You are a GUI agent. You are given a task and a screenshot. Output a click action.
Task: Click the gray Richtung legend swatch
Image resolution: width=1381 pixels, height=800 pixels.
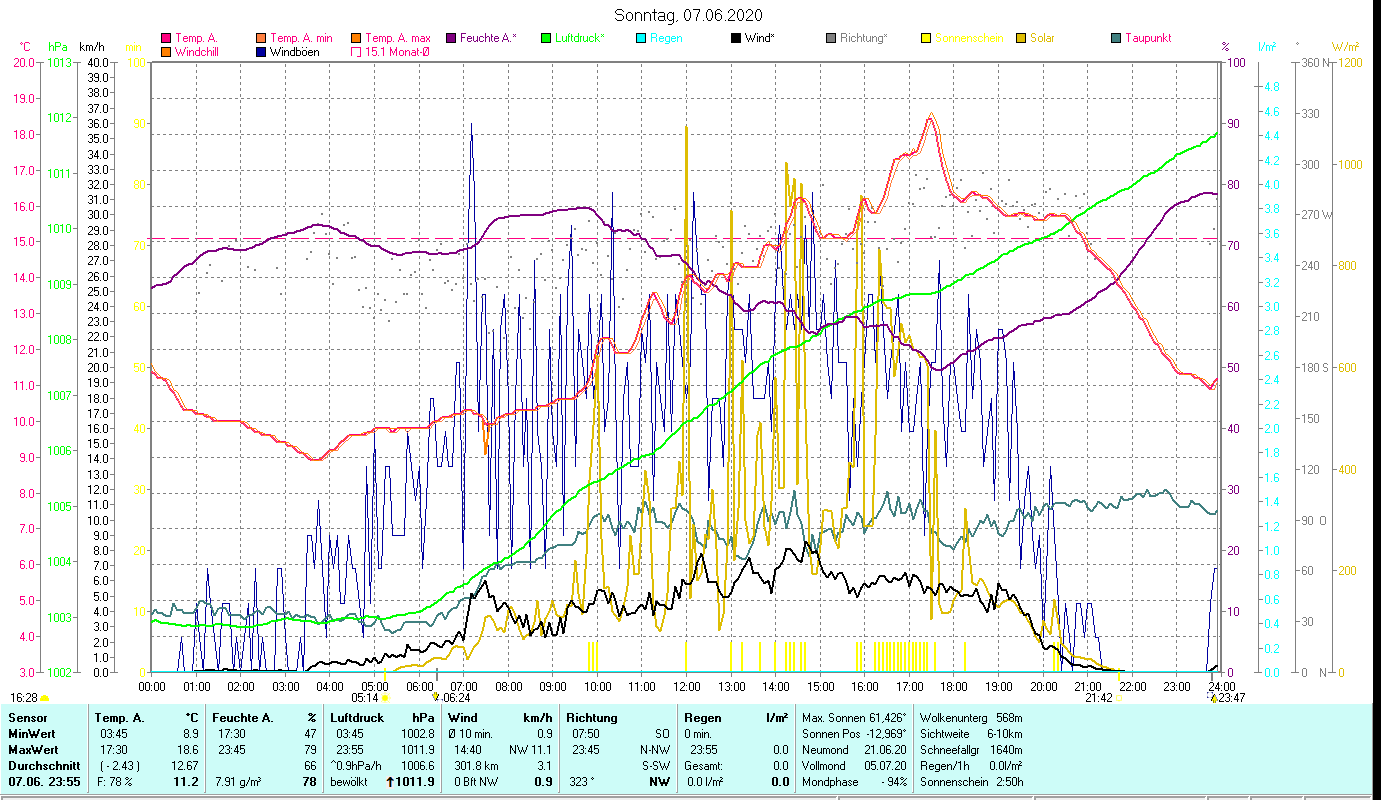[831, 39]
